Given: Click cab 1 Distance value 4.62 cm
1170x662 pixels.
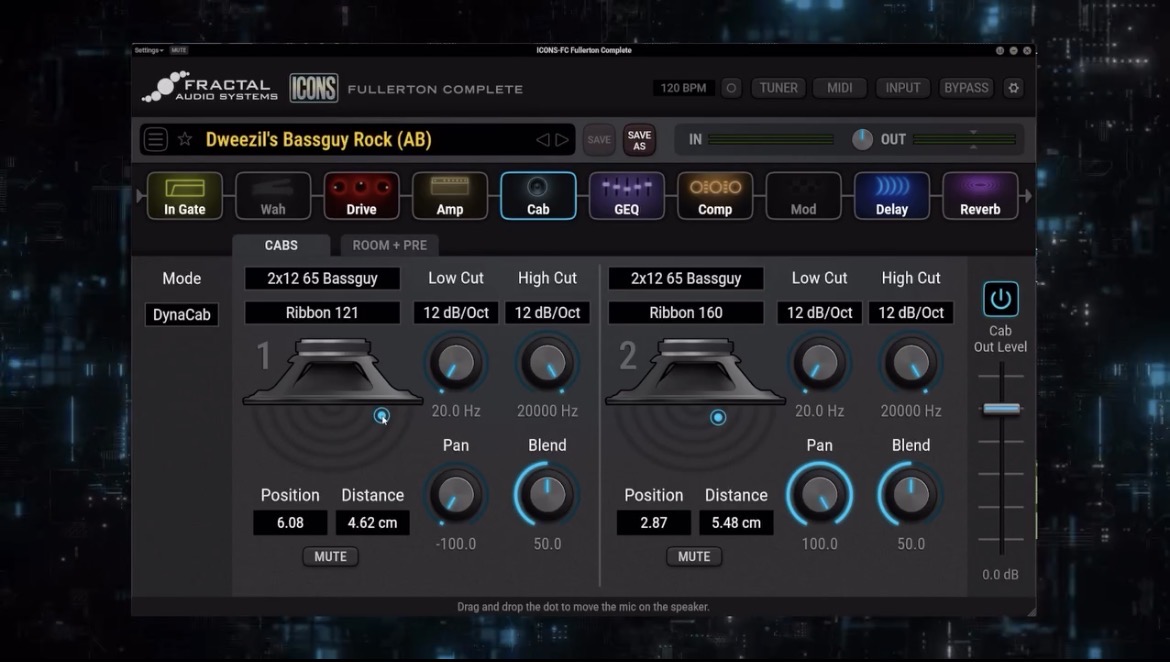Looking at the screenshot, I should [x=372, y=523].
